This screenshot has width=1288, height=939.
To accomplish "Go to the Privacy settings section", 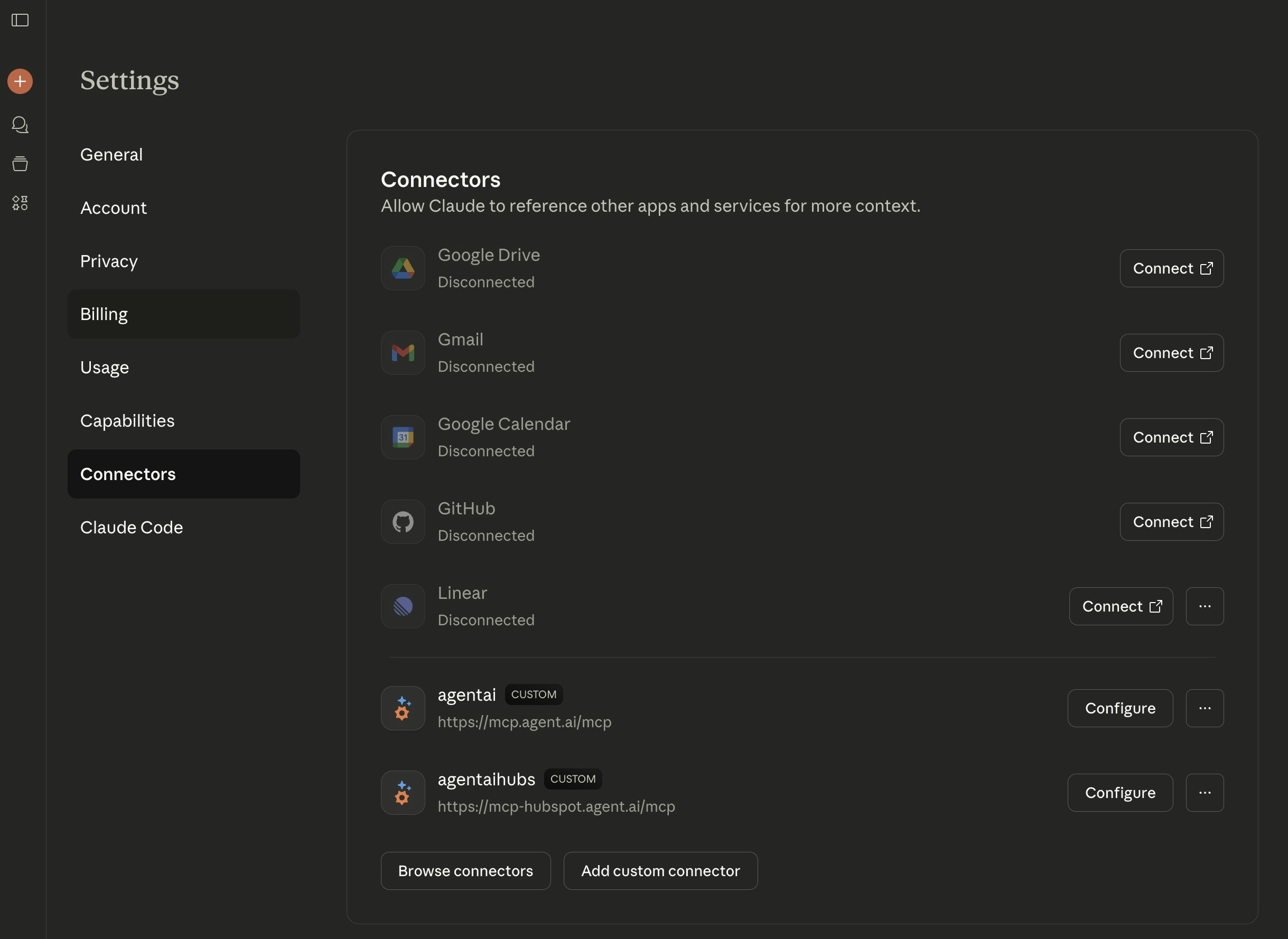I will click(x=109, y=261).
